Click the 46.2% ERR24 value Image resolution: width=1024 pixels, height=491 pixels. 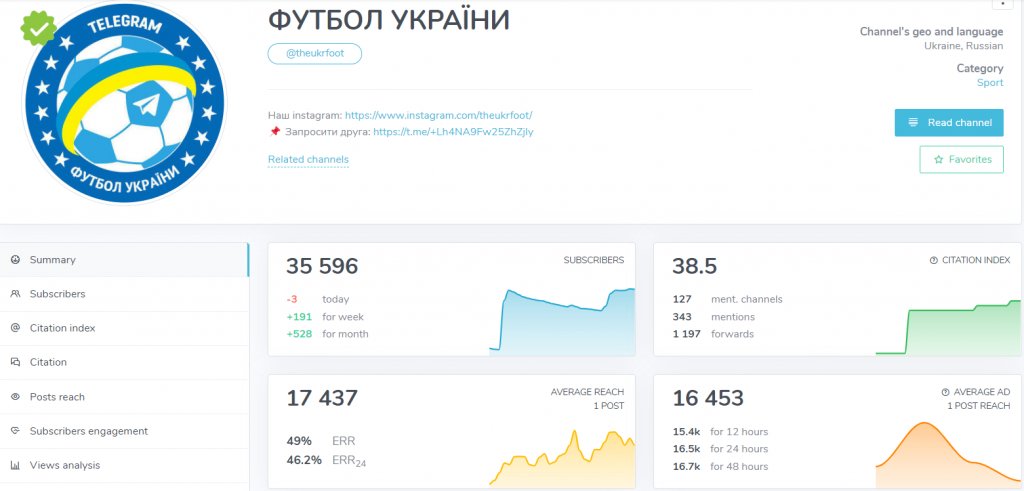[304, 460]
